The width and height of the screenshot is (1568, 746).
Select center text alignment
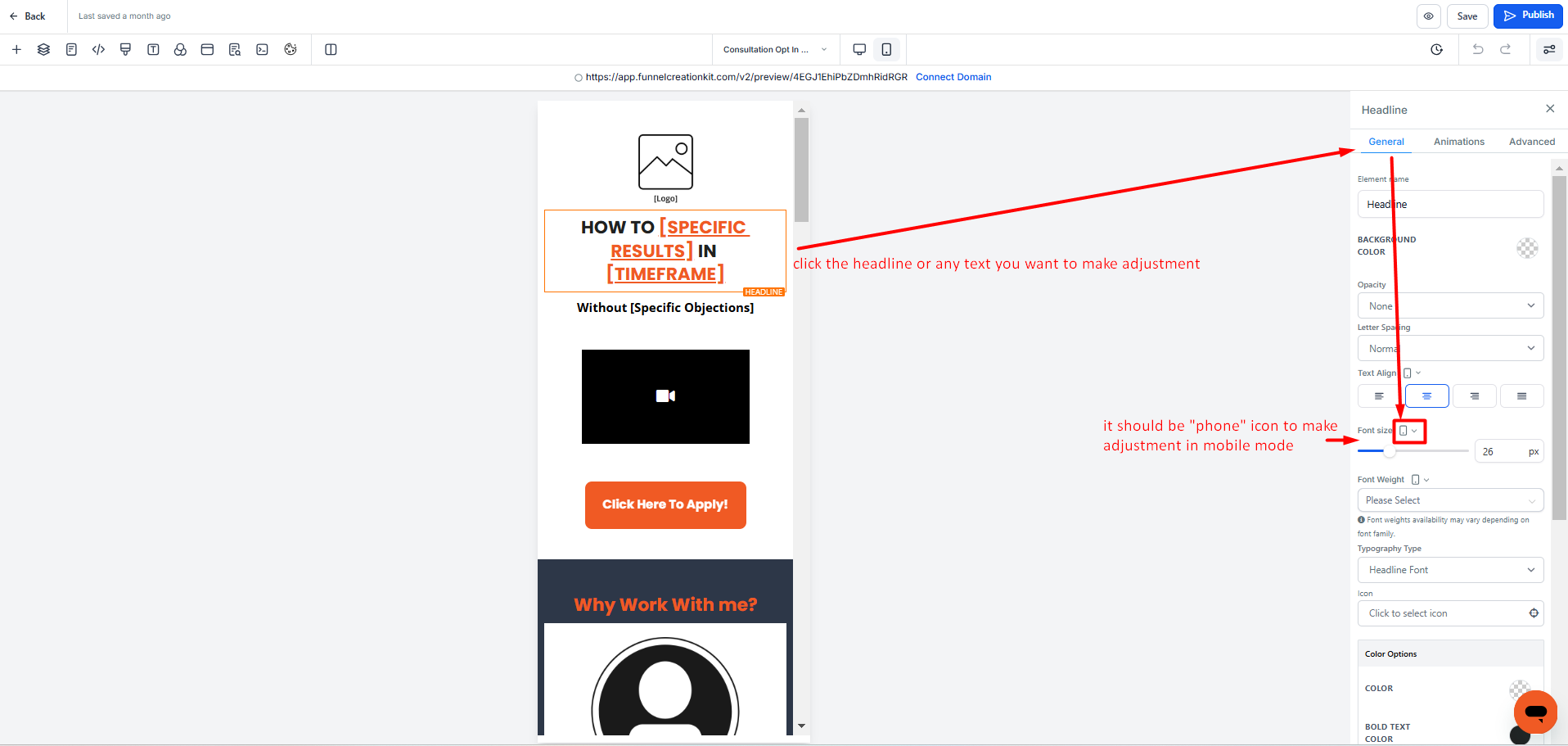1426,396
